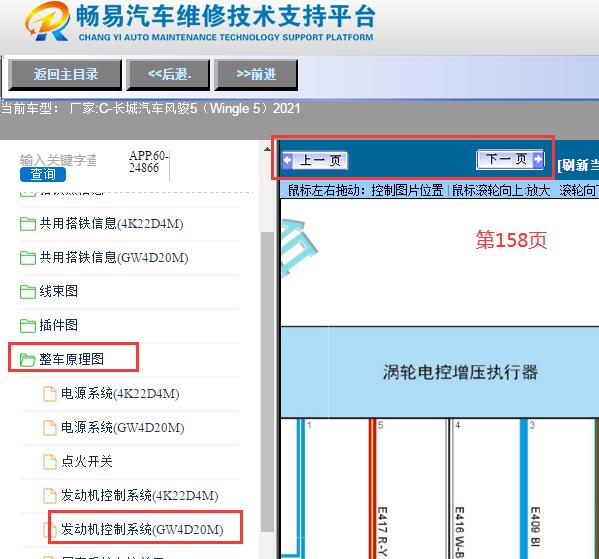Collapse the open 整车原理图 folder icon
The height and width of the screenshot is (559, 599).
pyautogui.click(x=28, y=360)
